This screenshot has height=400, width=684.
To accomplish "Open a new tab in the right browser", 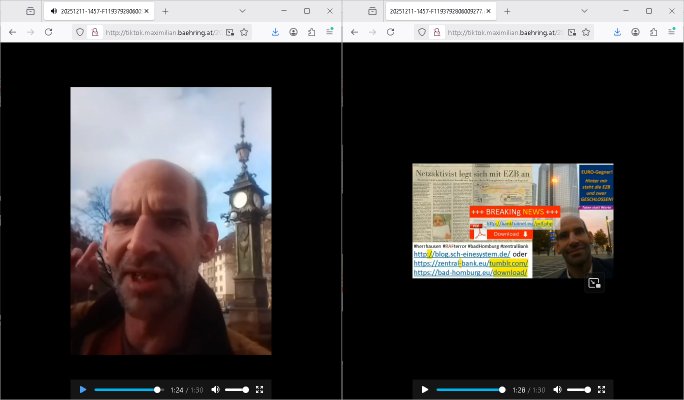I will 507,11.
